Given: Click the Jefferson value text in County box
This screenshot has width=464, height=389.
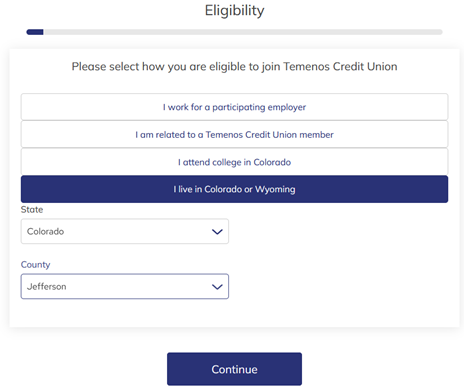Looking at the screenshot, I should [x=46, y=286].
